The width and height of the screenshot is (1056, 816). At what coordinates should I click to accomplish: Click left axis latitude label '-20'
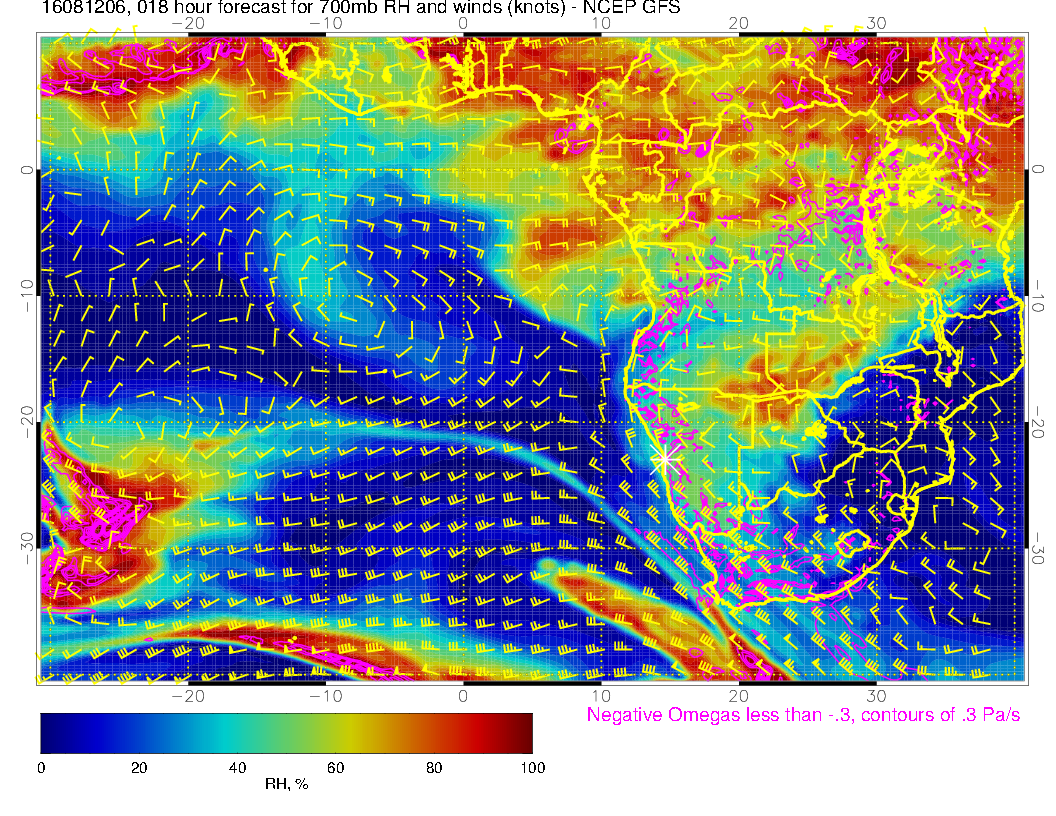click(26, 421)
